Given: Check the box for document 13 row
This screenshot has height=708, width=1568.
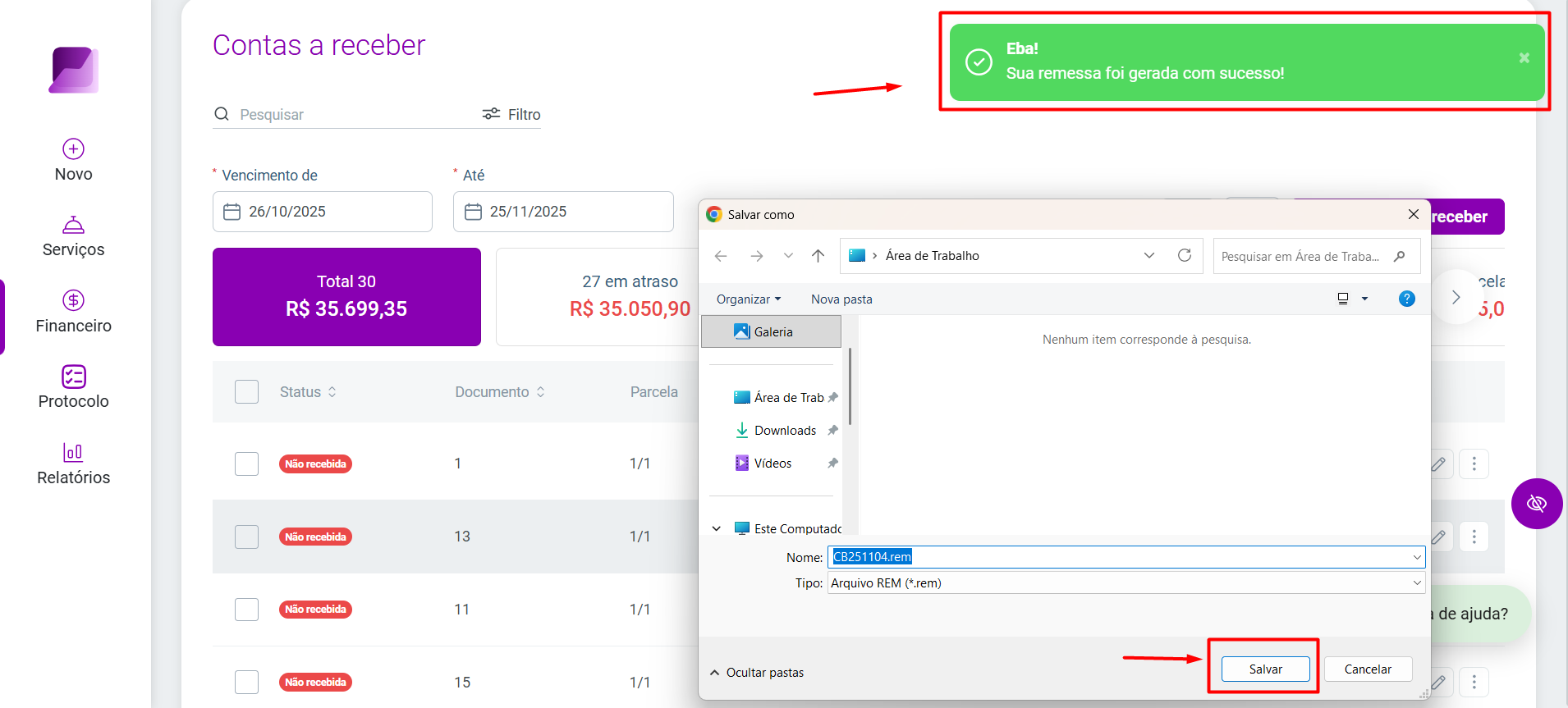Looking at the screenshot, I should 246,537.
